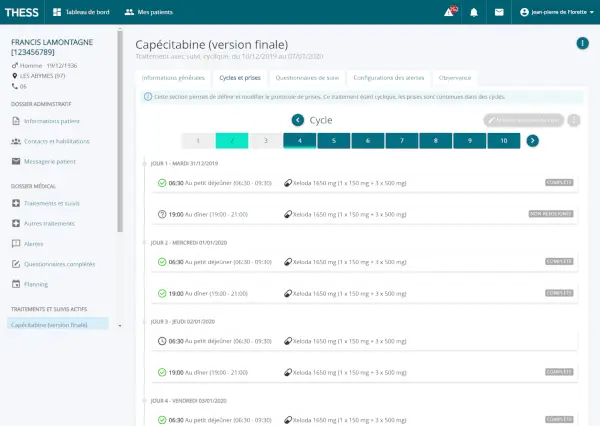Click the information circle beside treatment title
This screenshot has width=600, height=426.
tap(582, 43)
